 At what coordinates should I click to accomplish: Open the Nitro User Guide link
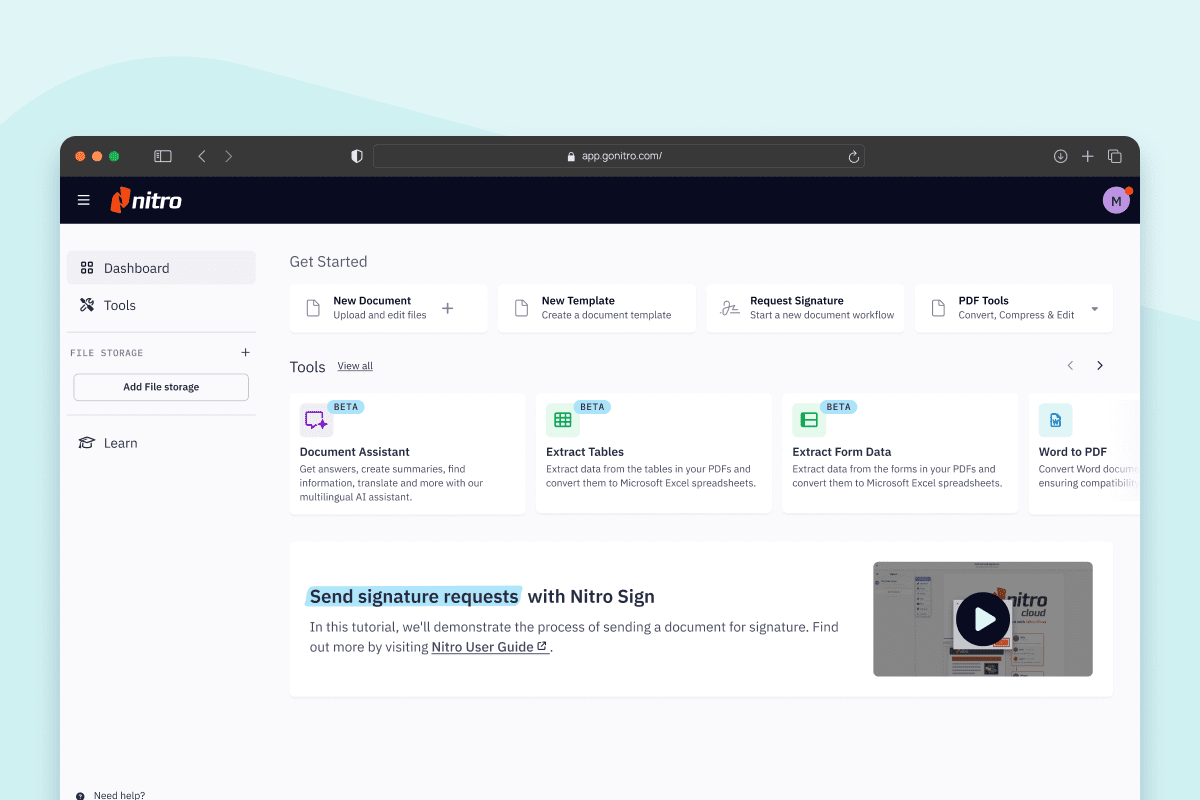[x=484, y=647]
